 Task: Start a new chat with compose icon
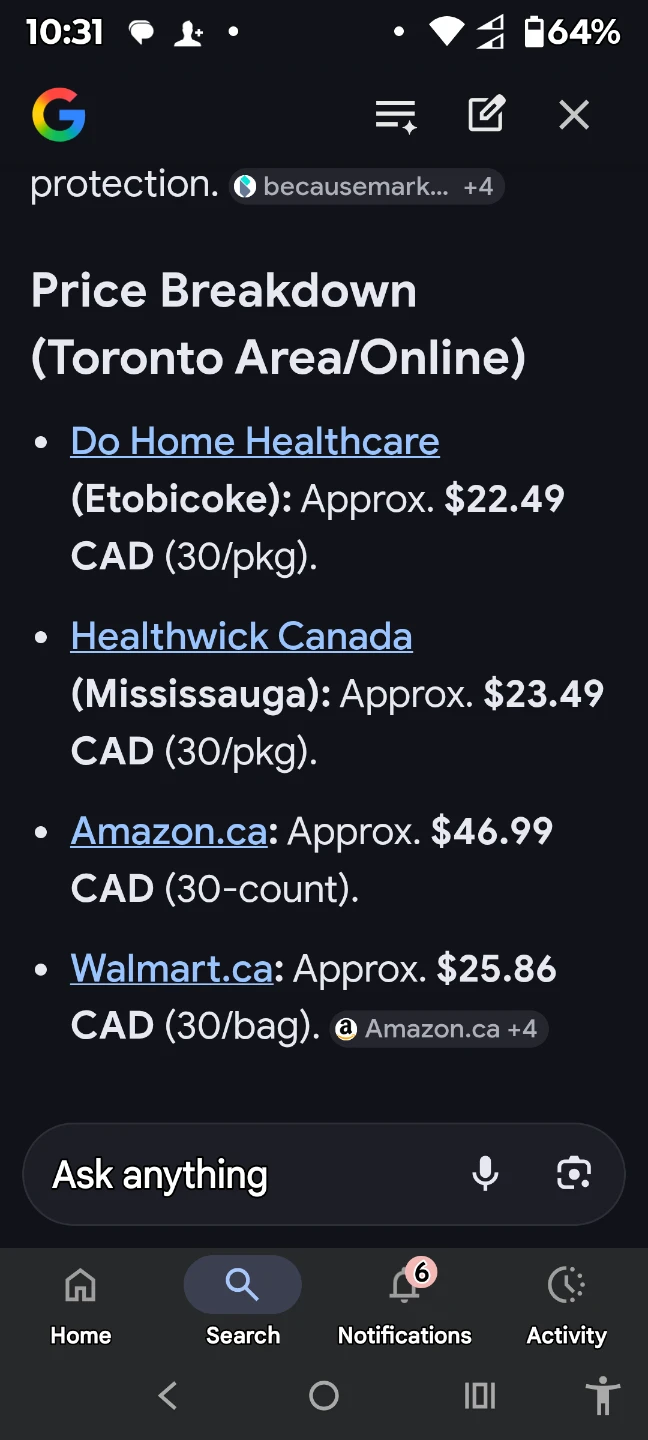point(486,115)
